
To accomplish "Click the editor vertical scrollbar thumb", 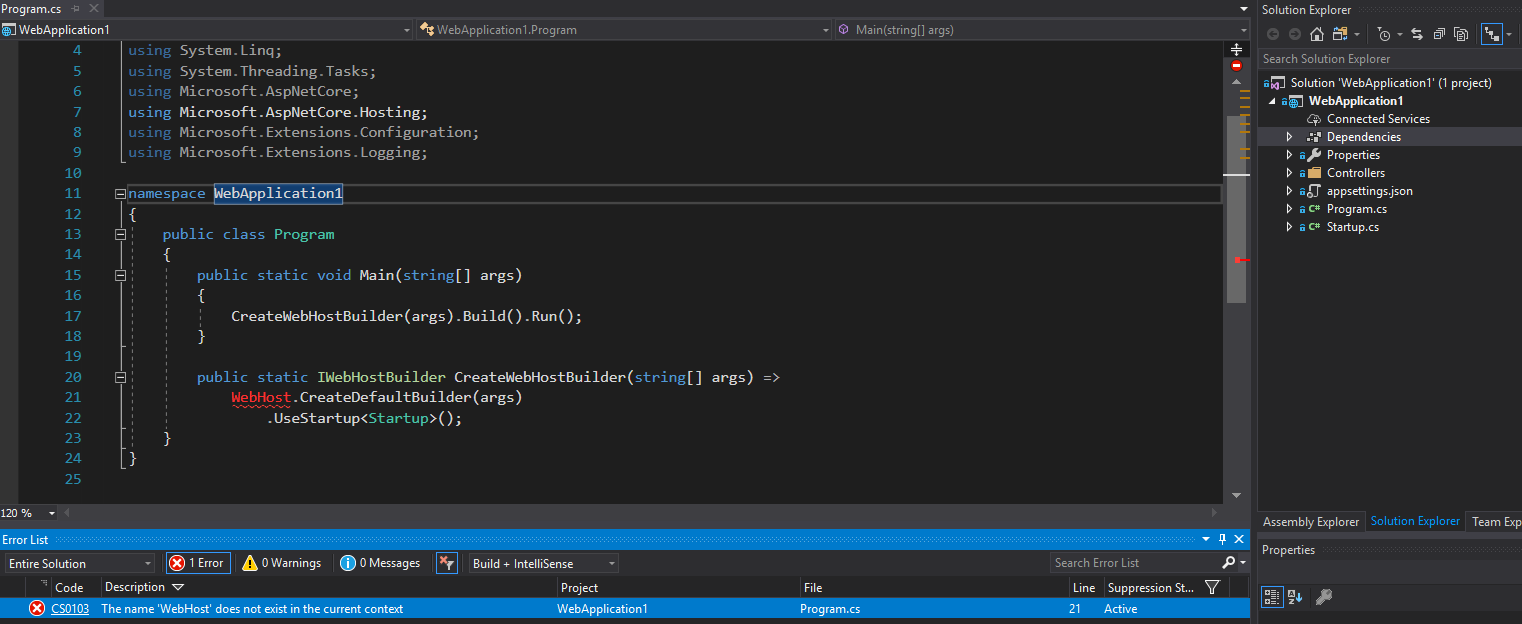I will pyautogui.click(x=1237, y=208).
